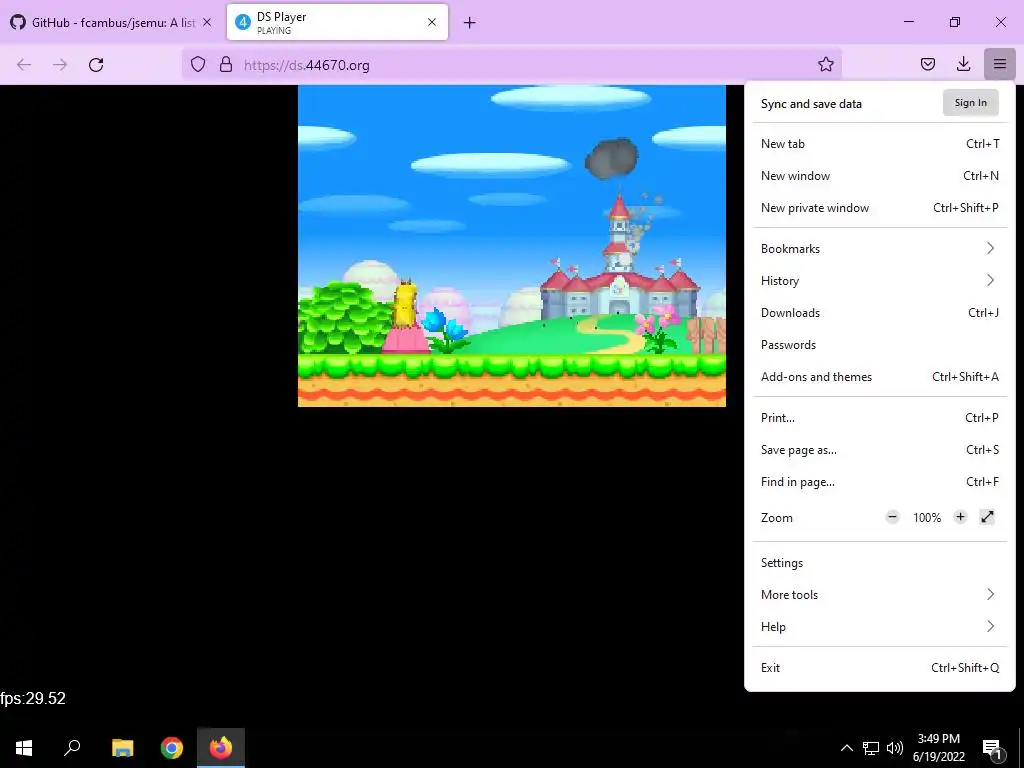The width and height of the screenshot is (1024, 768).
Task: Choose New window menu item
Action: click(x=880, y=176)
